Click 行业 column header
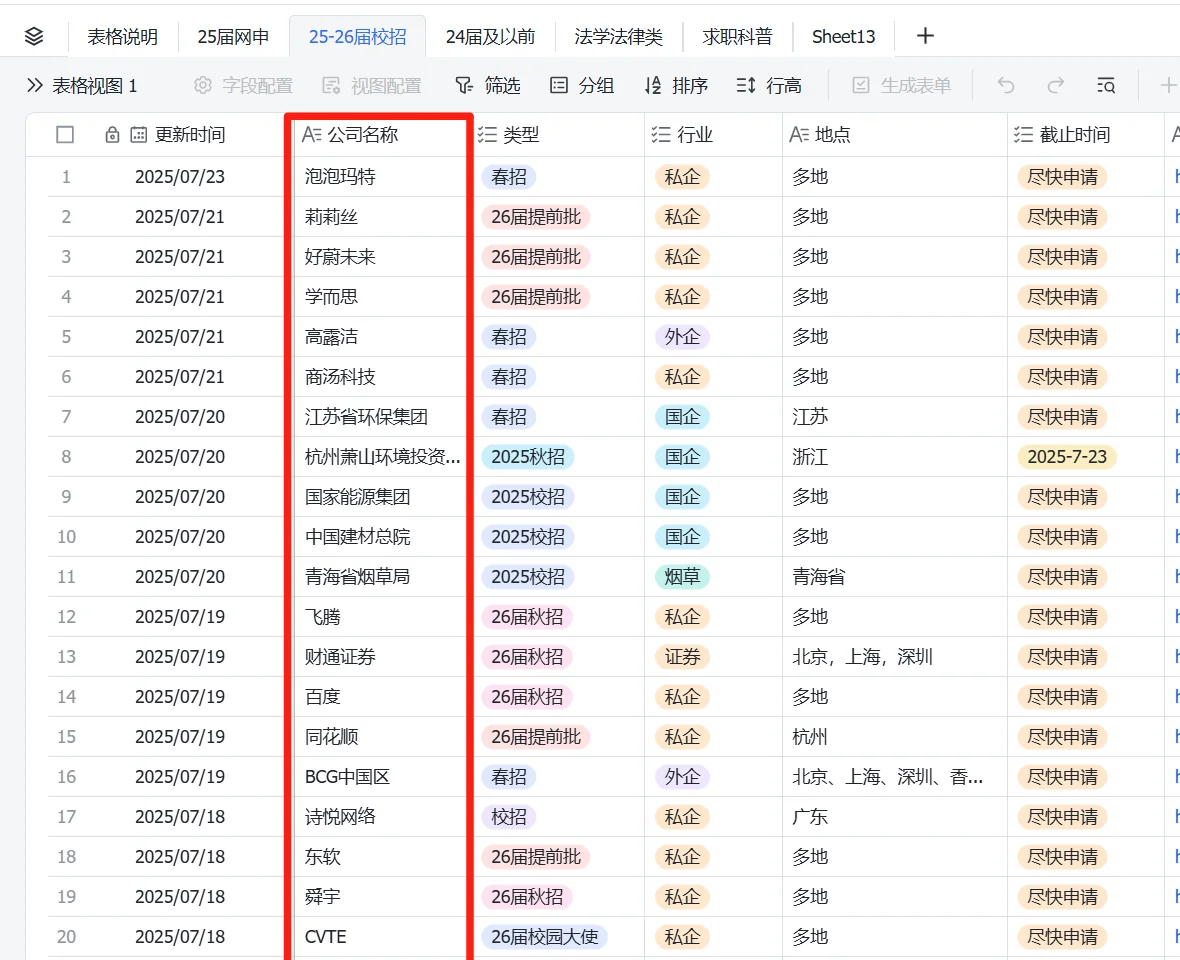The height and width of the screenshot is (960, 1180). tap(713, 135)
